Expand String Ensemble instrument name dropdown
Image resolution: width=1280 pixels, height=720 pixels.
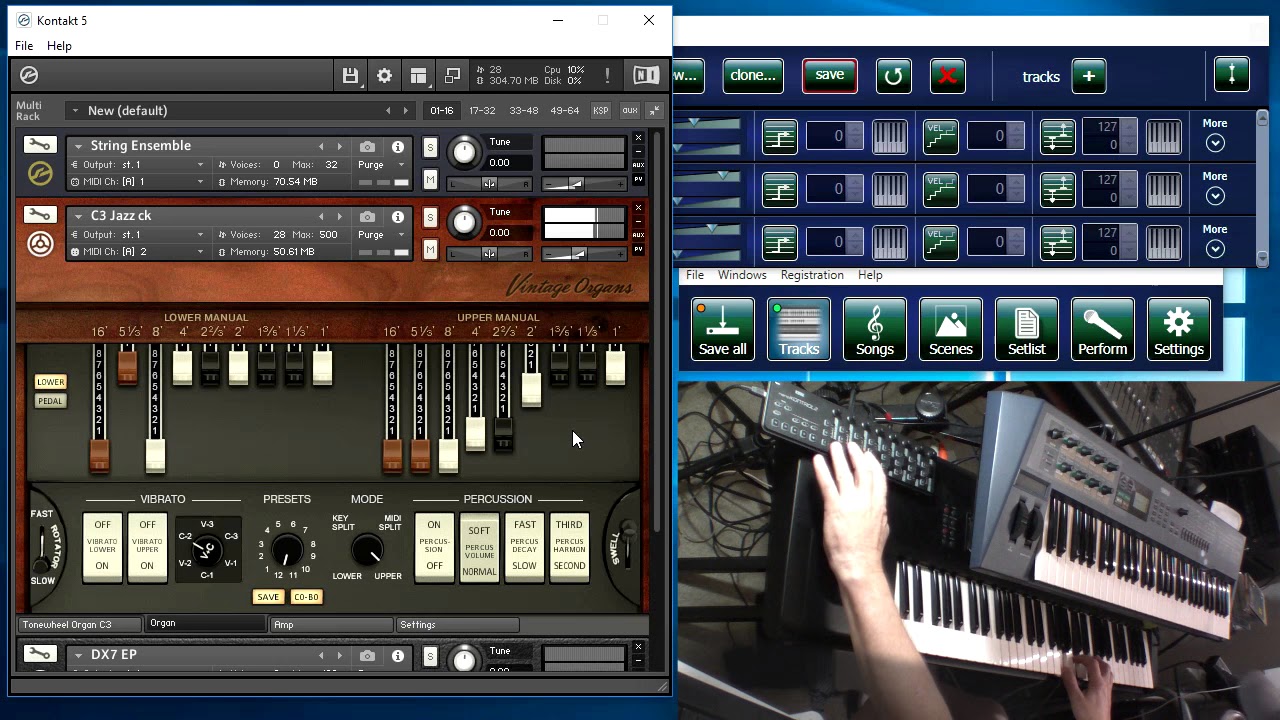tap(78, 146)
